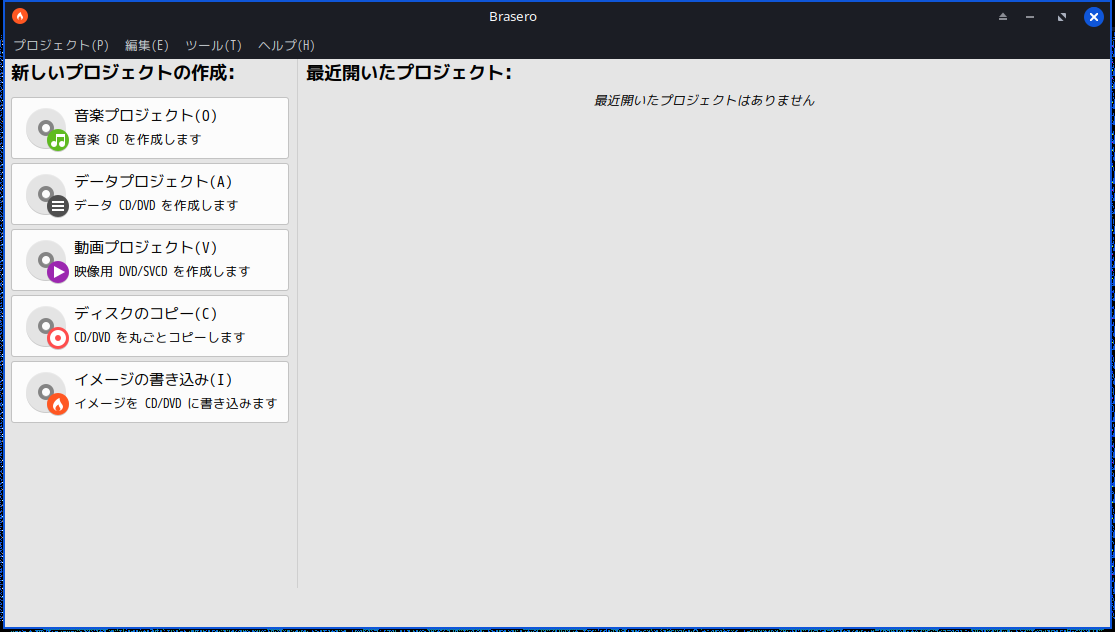
Task: Click the text 映像用 DVD/SVCD を作成します
Action: click(x=162, y=272)
